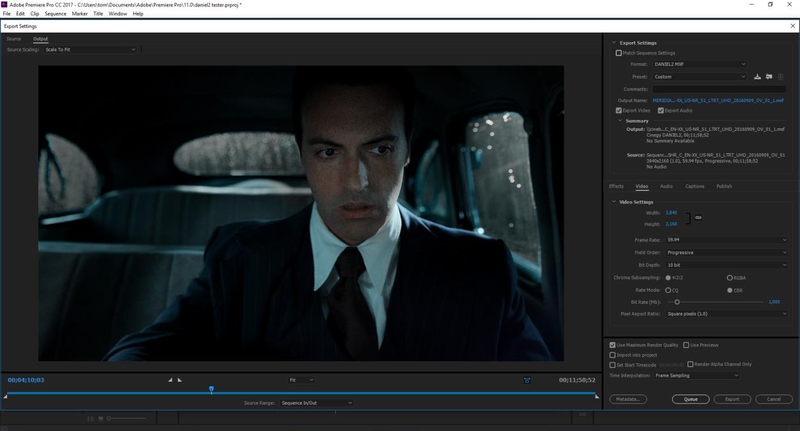Open the Source Range Sequence In/Out dropdown
The image size is (800, 431).
[x=316, y=403]
